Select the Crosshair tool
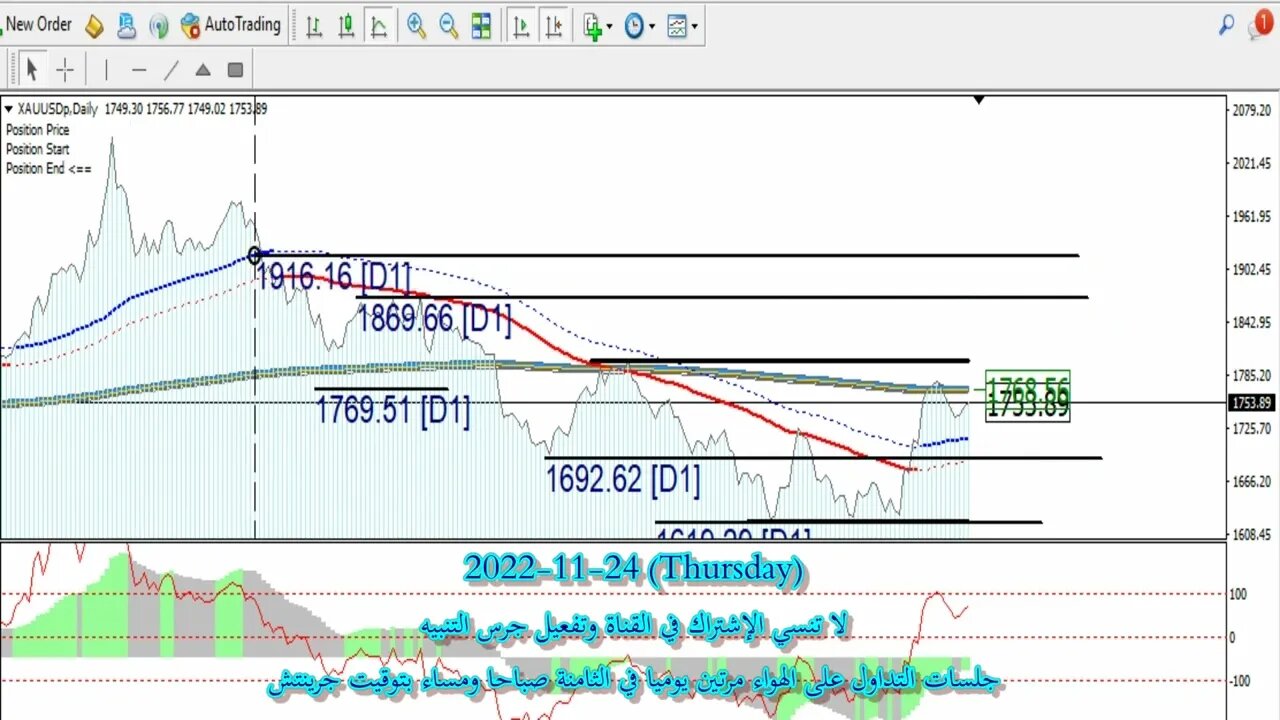 coord(65,70)
